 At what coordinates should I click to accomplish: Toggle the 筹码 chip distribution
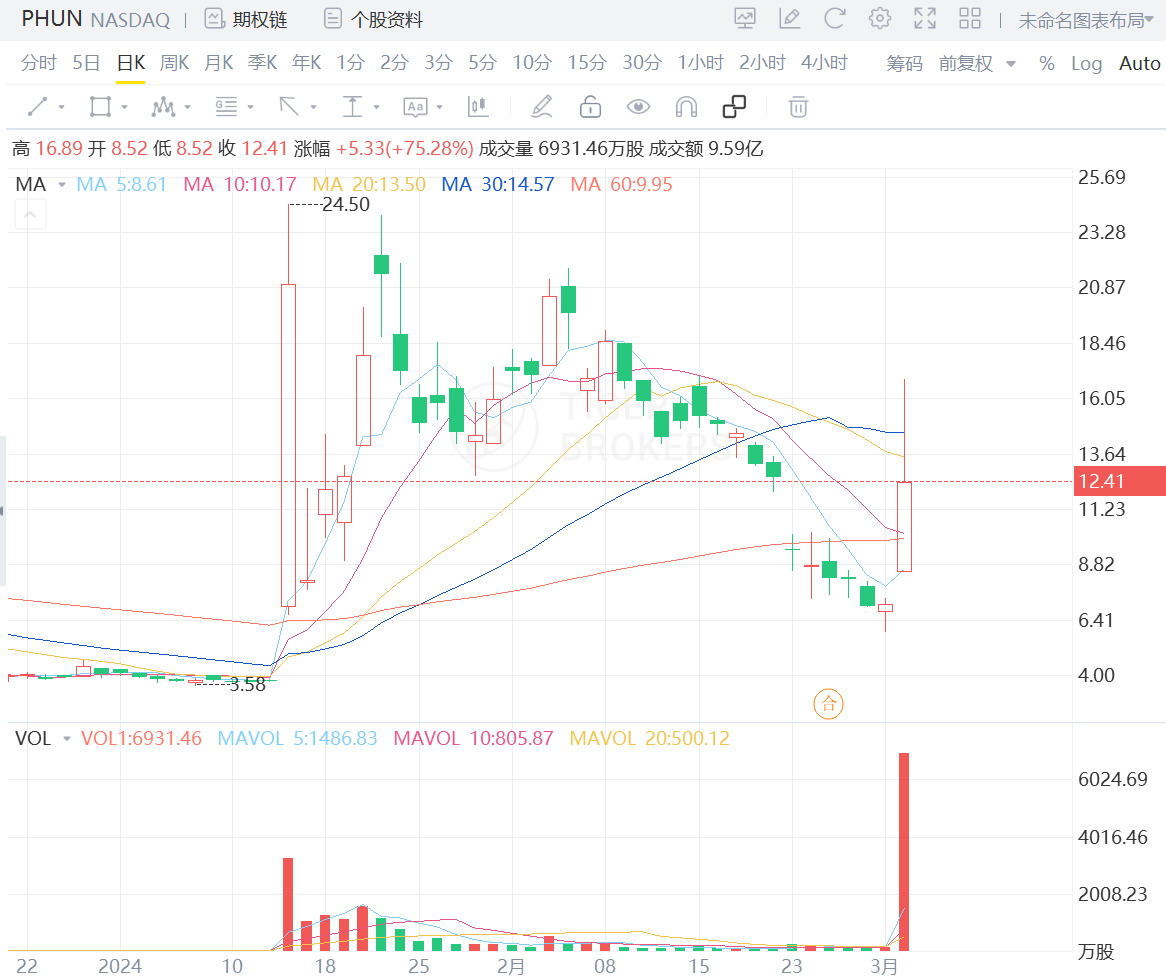(x=904, y=64)
